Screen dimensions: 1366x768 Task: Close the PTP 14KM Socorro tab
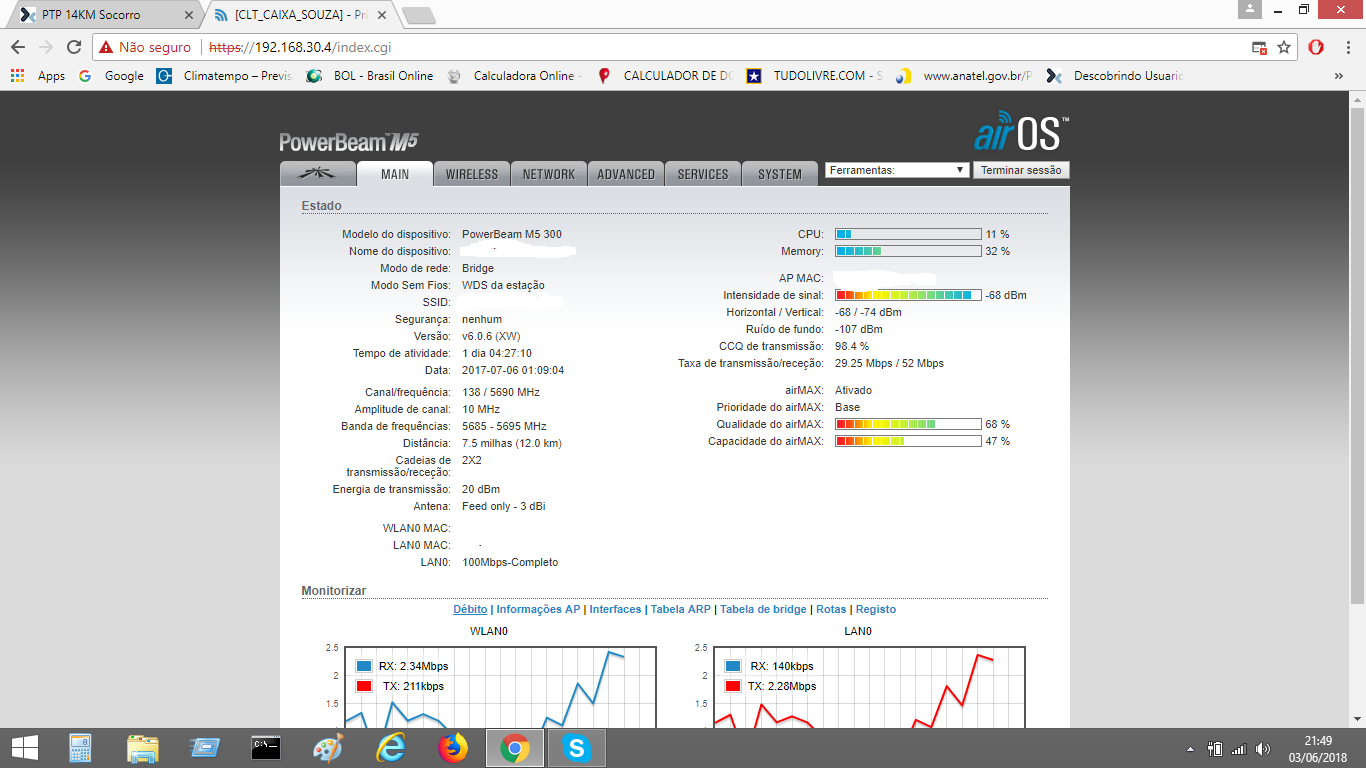(x=189, y=15)
